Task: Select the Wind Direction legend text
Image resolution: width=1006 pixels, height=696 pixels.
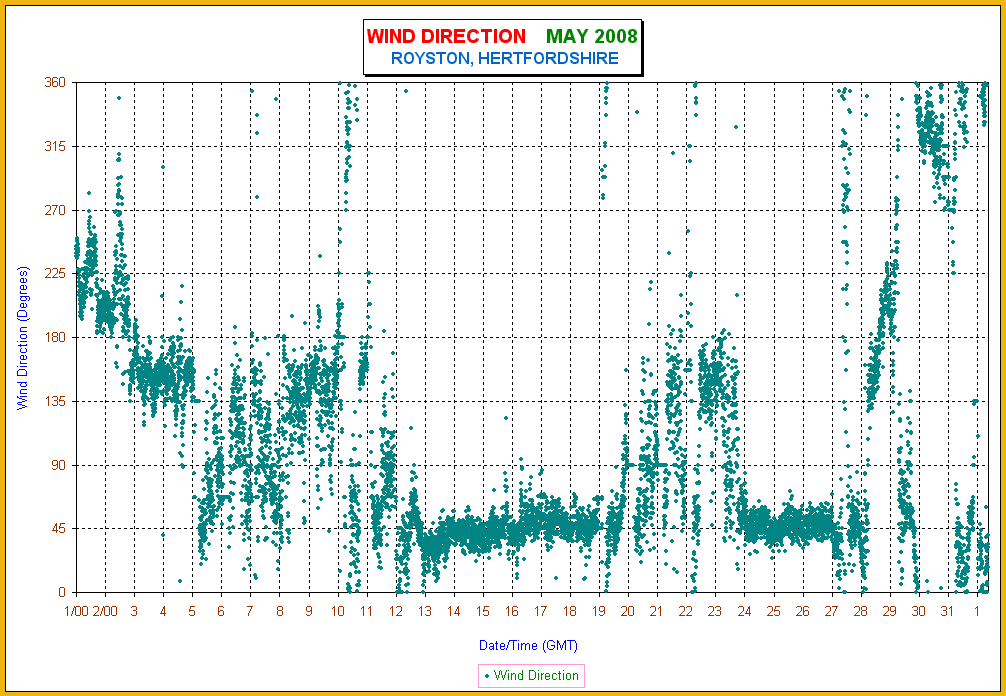Action: [x=536, y=676]
